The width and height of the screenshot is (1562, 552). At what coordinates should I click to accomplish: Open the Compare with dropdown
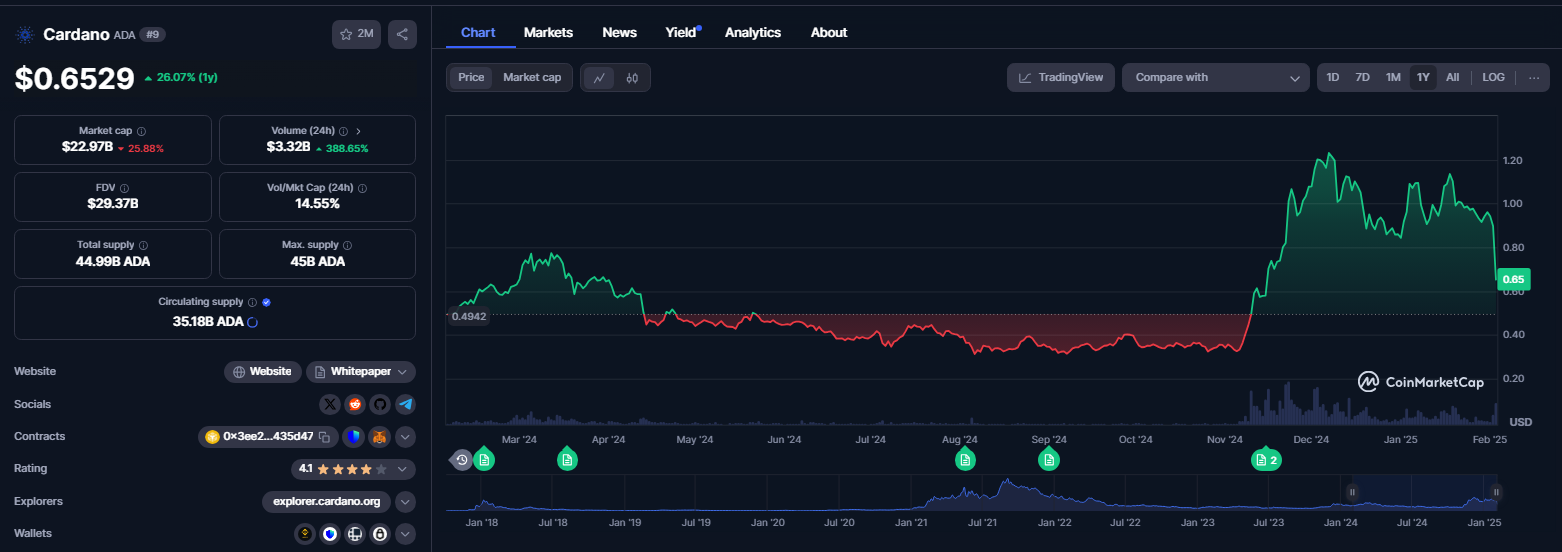click(1215, 78)
